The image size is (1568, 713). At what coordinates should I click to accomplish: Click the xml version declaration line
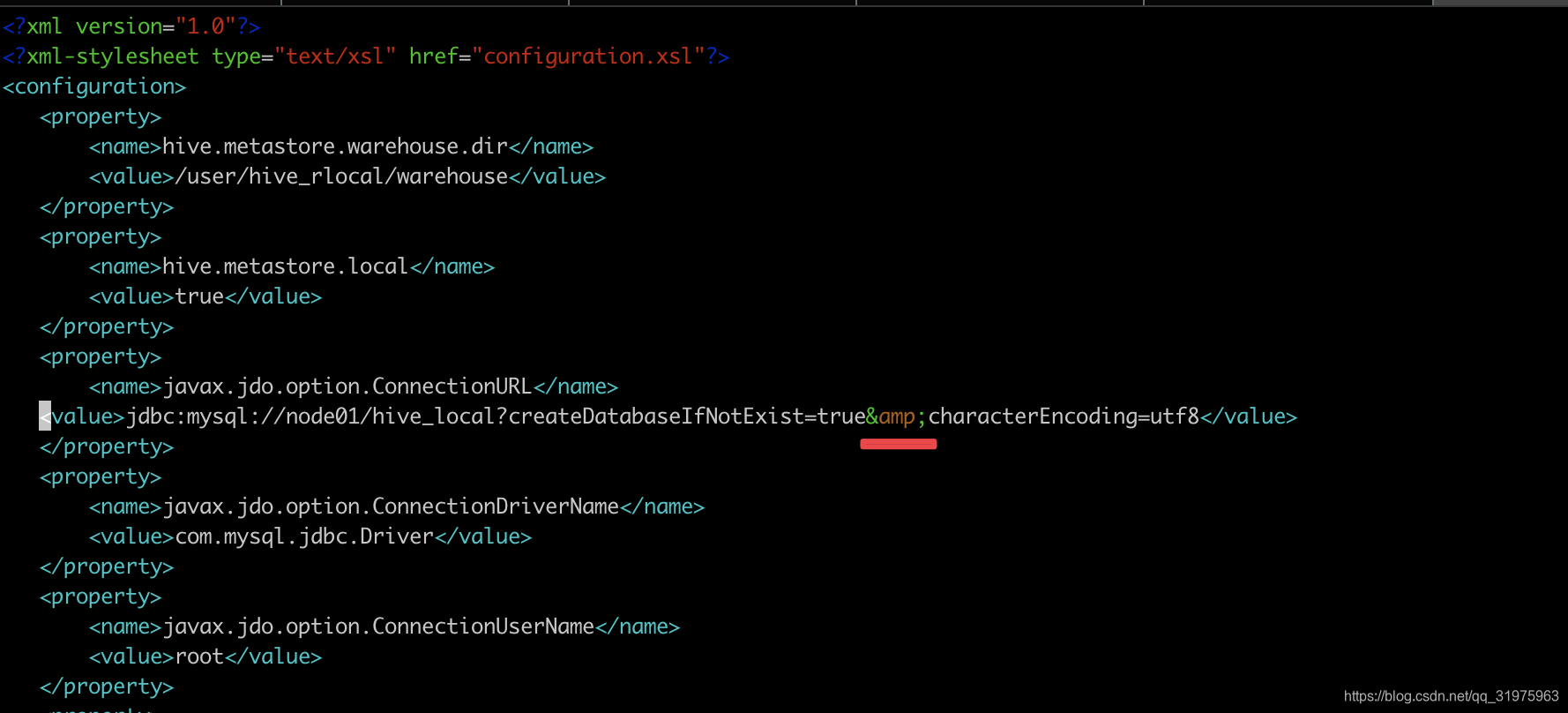tap(131, 26)
